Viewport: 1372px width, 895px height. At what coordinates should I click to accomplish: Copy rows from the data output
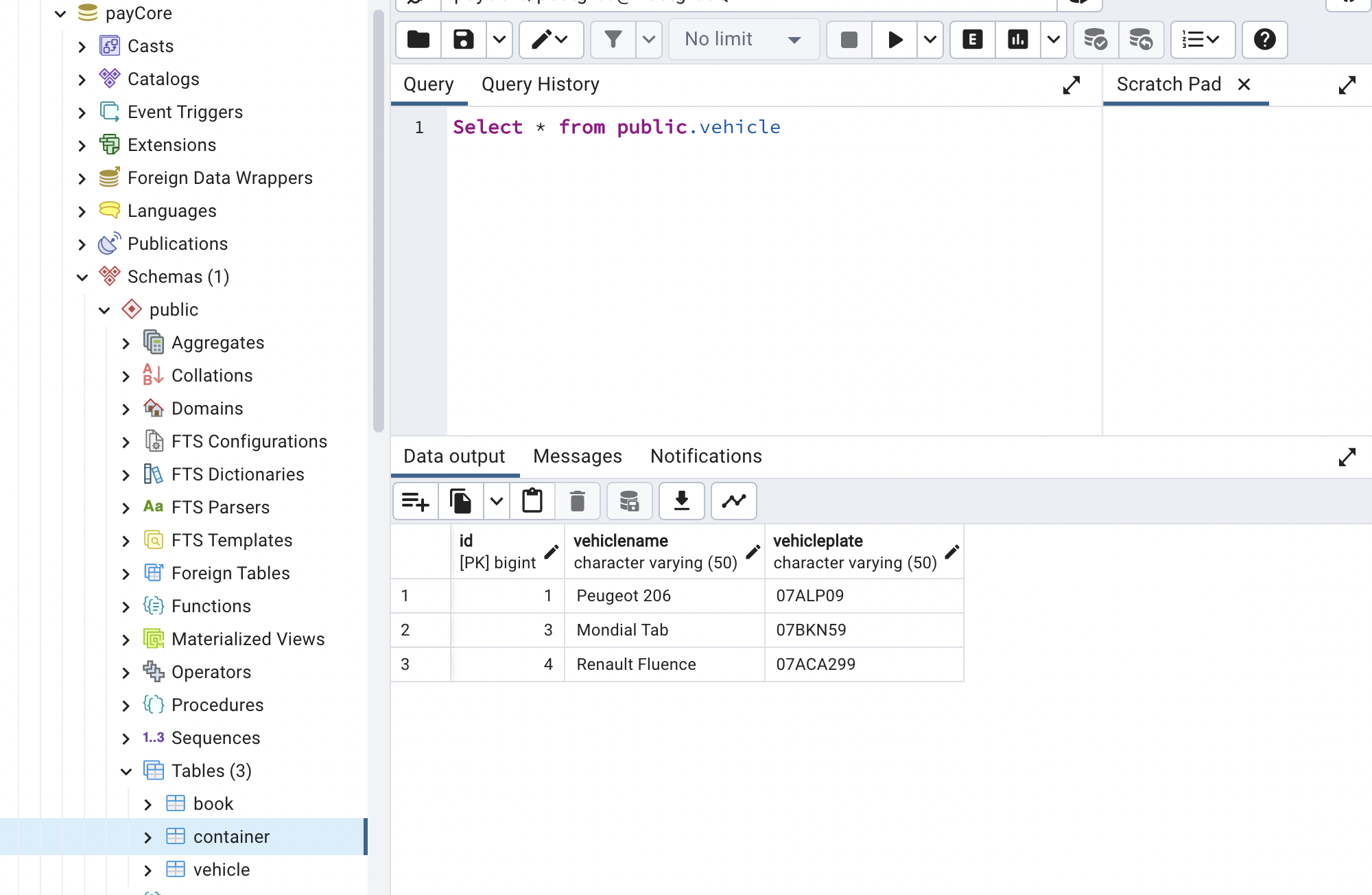tap(460, 501)
